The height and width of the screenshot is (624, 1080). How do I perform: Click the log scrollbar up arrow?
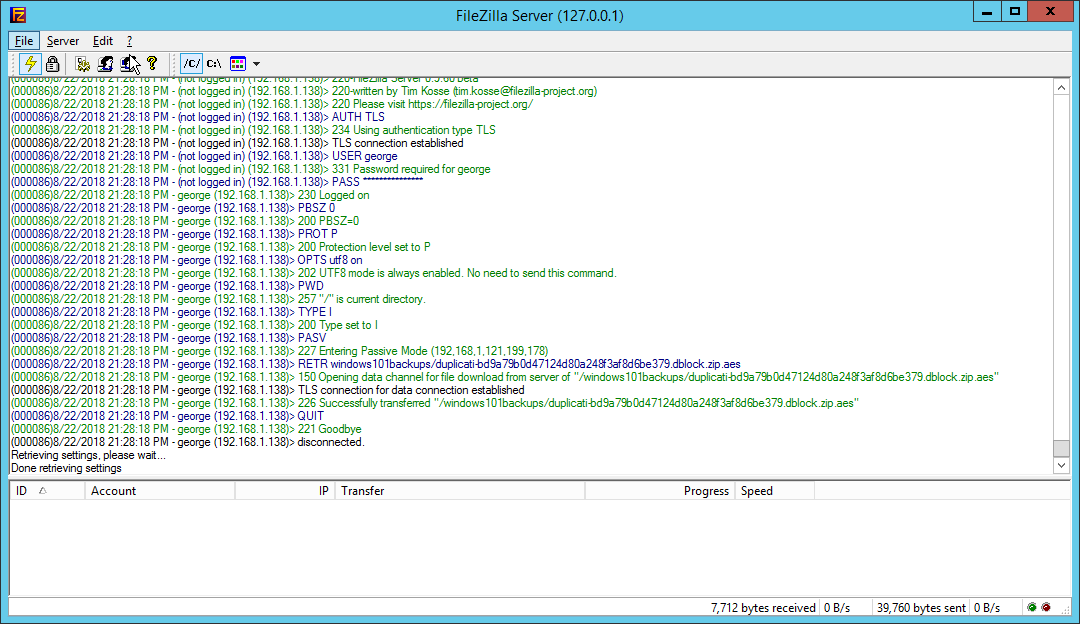click(x=1061, y=87)
